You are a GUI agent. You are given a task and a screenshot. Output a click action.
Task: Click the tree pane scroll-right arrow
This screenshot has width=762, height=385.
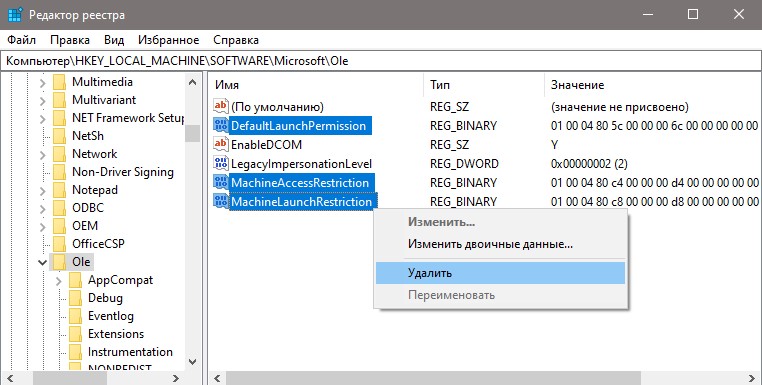[x=176, y=378]
